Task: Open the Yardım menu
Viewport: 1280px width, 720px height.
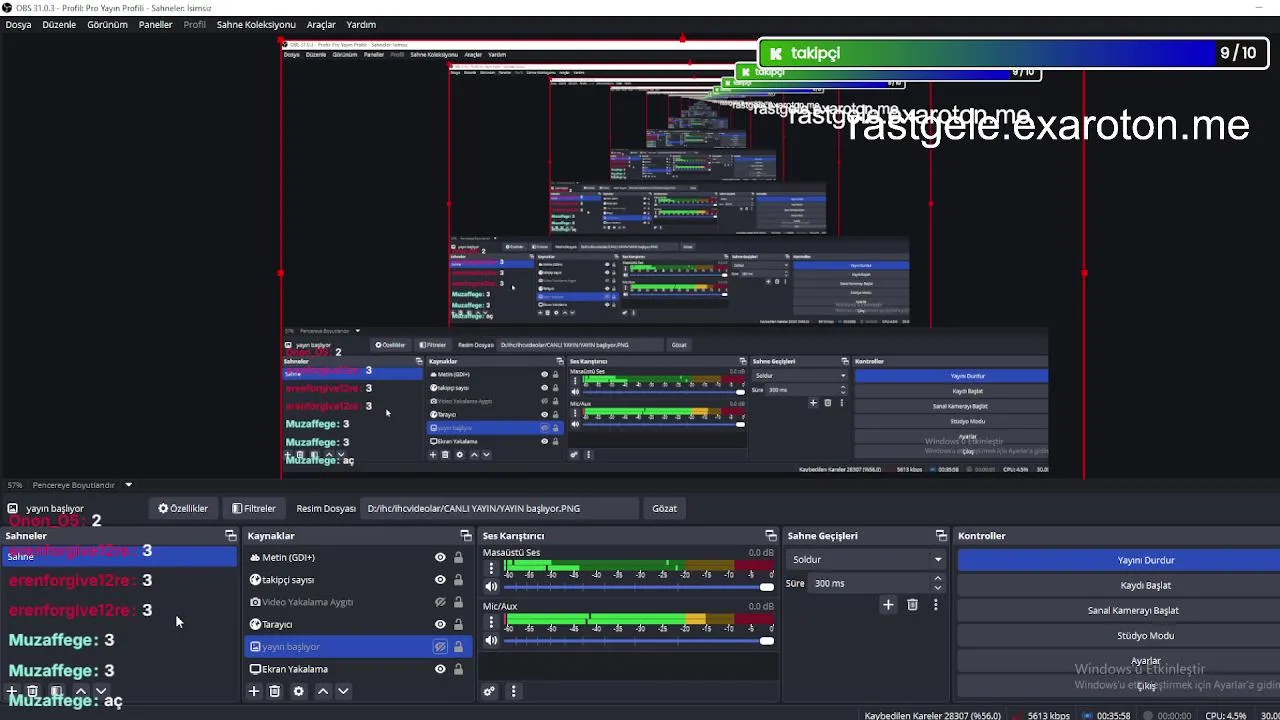Action: [x=361, y=24]
